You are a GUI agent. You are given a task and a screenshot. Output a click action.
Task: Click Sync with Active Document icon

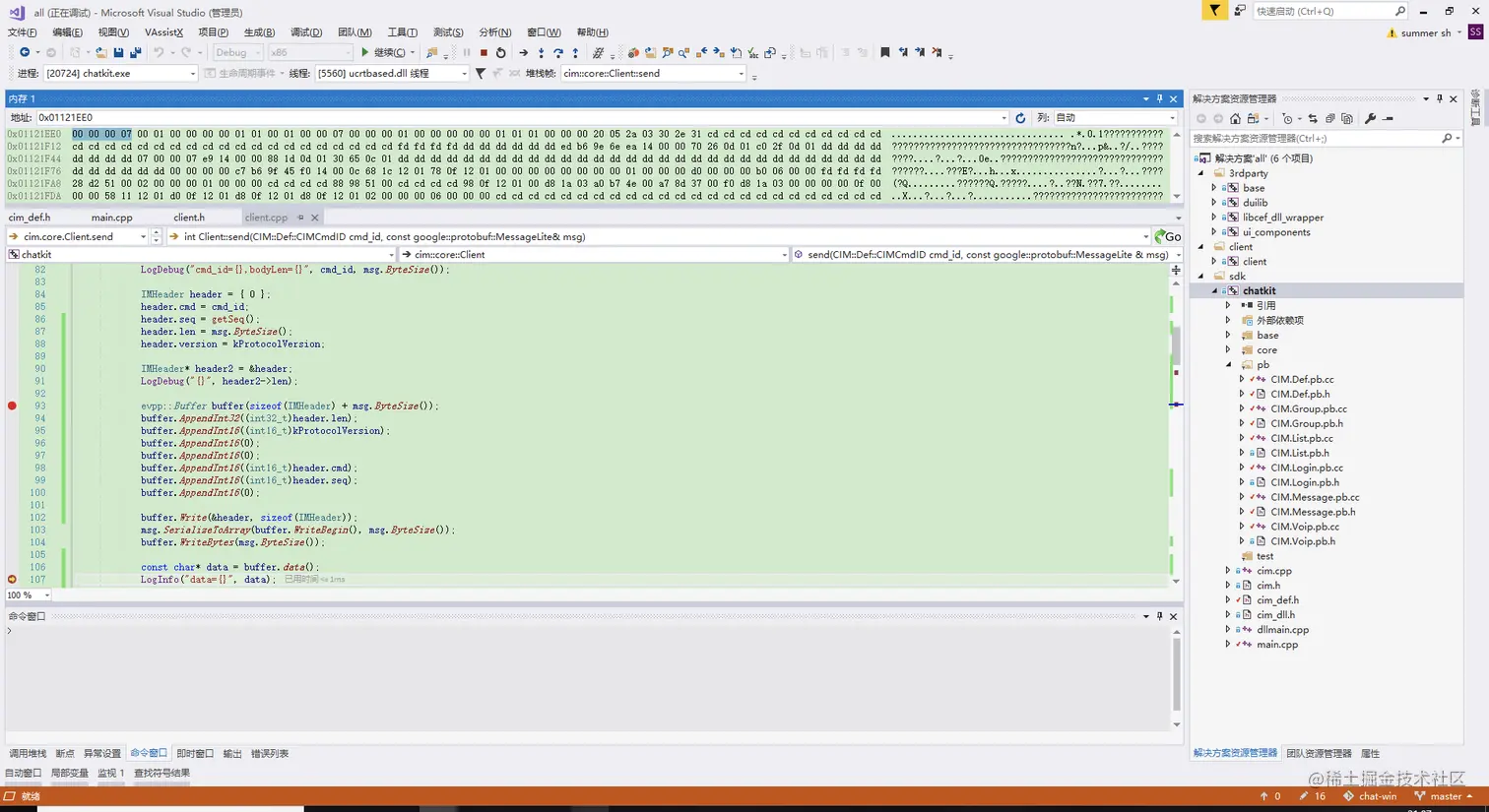tap(1313, 119)
